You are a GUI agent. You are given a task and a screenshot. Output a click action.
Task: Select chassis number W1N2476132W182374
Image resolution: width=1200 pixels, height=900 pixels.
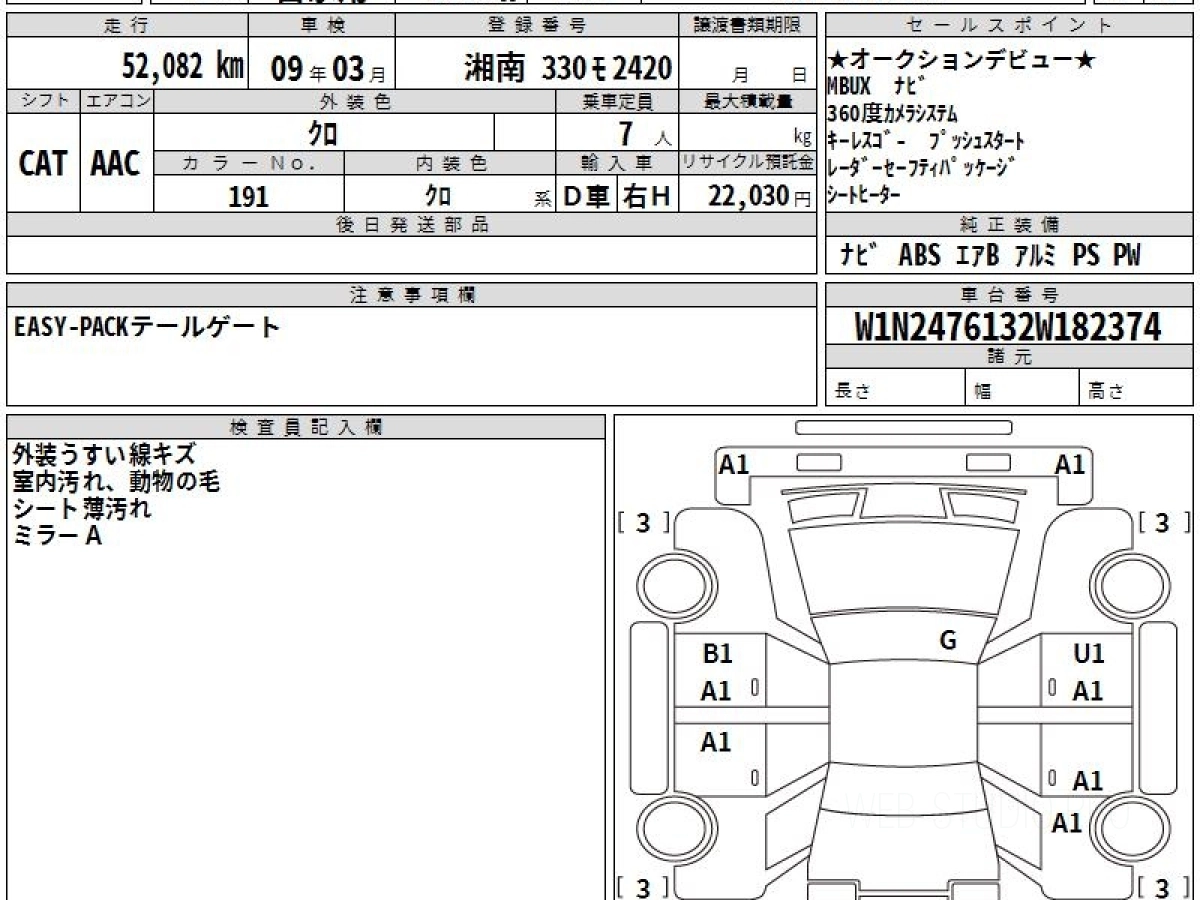[x=1008, y=326]
